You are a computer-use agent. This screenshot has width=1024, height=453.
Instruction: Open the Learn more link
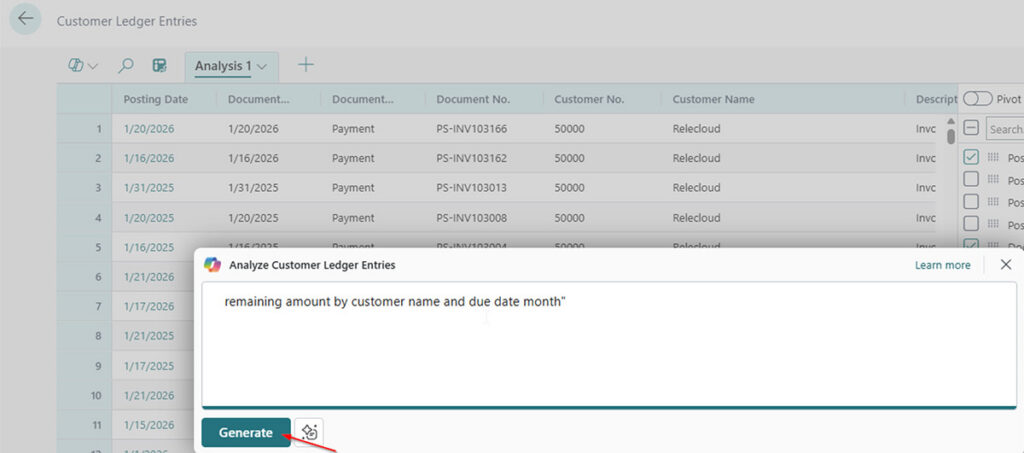click(942, 265)
